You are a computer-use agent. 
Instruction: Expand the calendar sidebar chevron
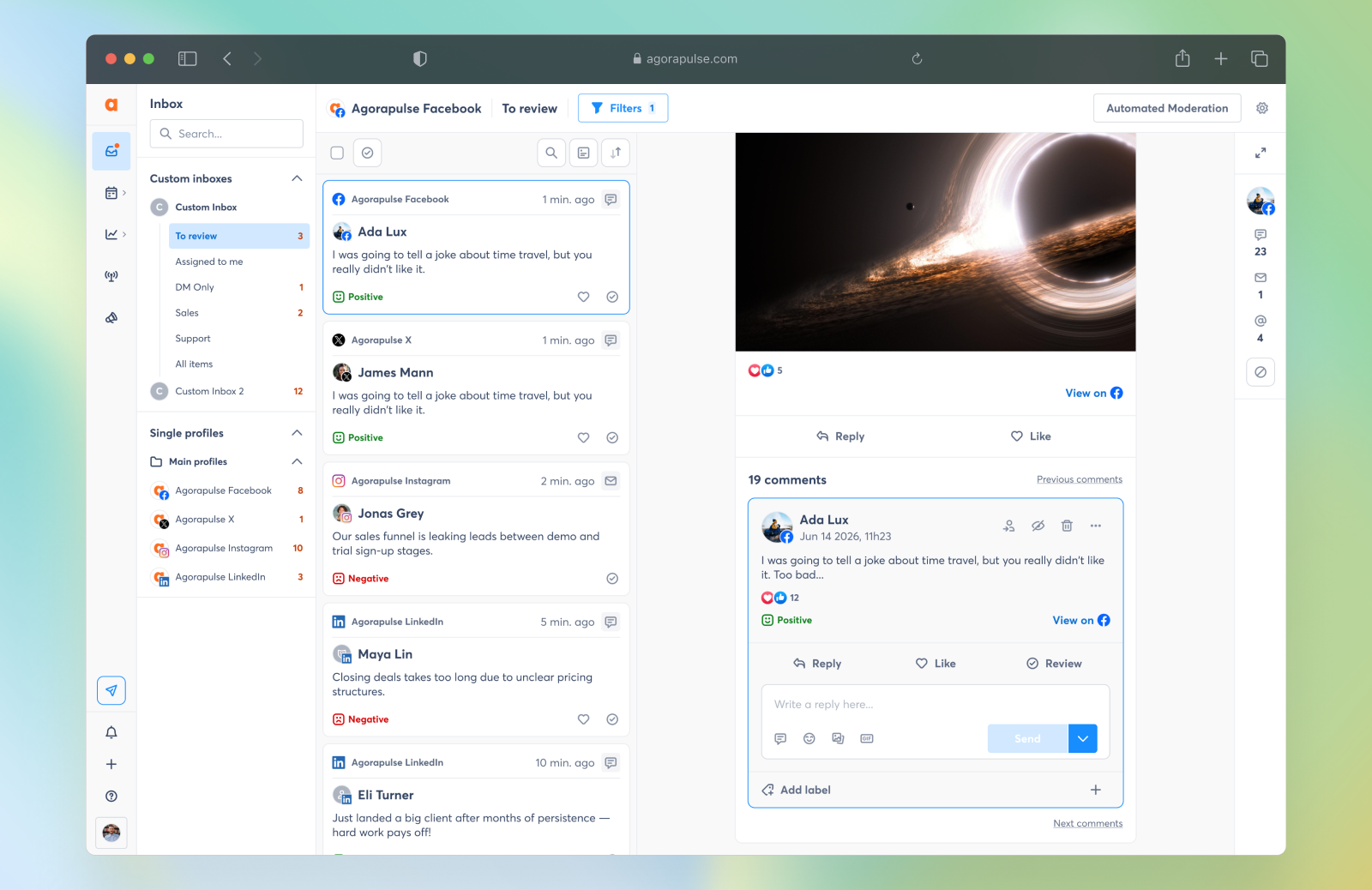coord(124,193)
